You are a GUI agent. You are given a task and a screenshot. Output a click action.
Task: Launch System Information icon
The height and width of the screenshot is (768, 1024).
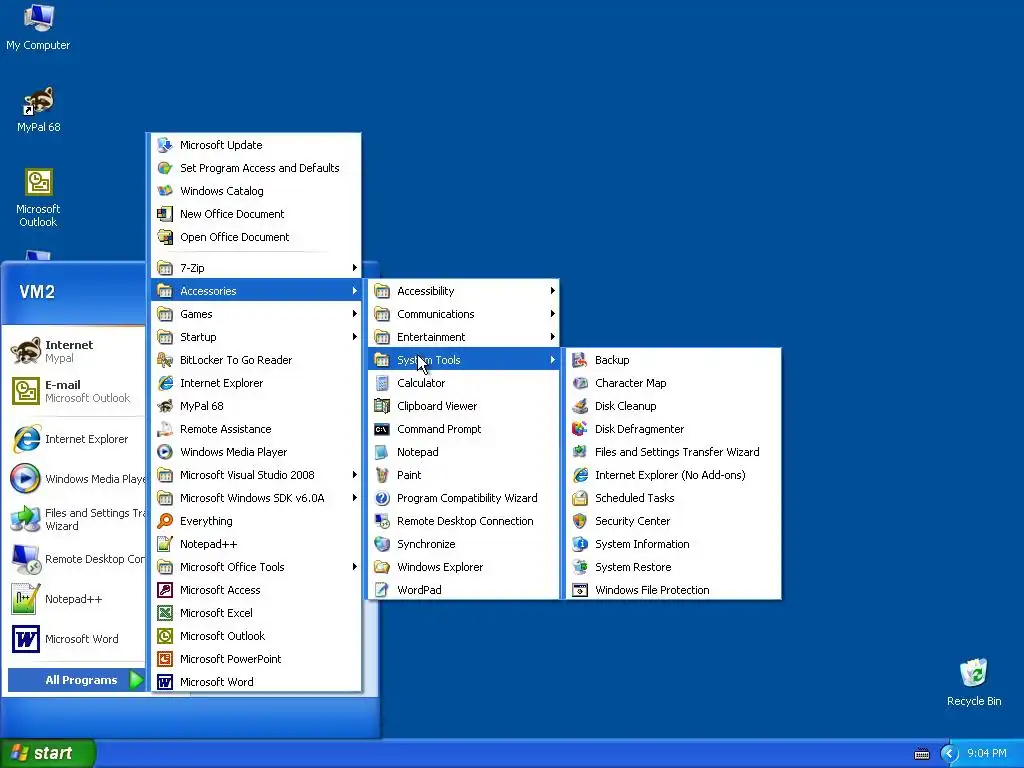(x=579, y=544)
